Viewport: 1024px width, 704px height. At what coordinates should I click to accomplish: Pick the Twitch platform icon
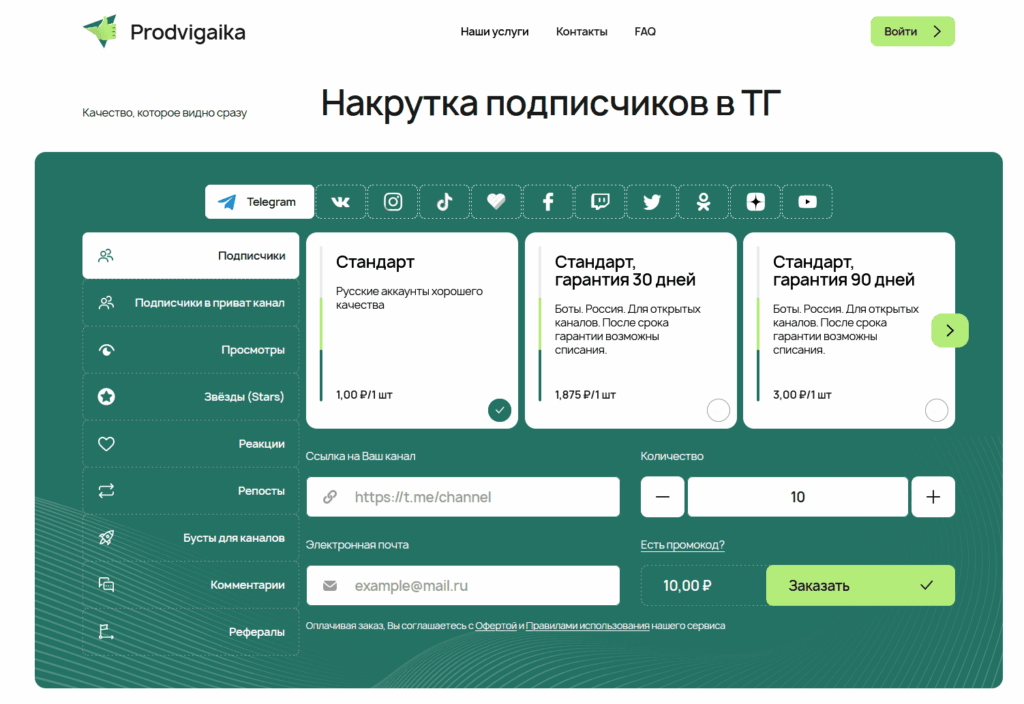click(600, 202)
